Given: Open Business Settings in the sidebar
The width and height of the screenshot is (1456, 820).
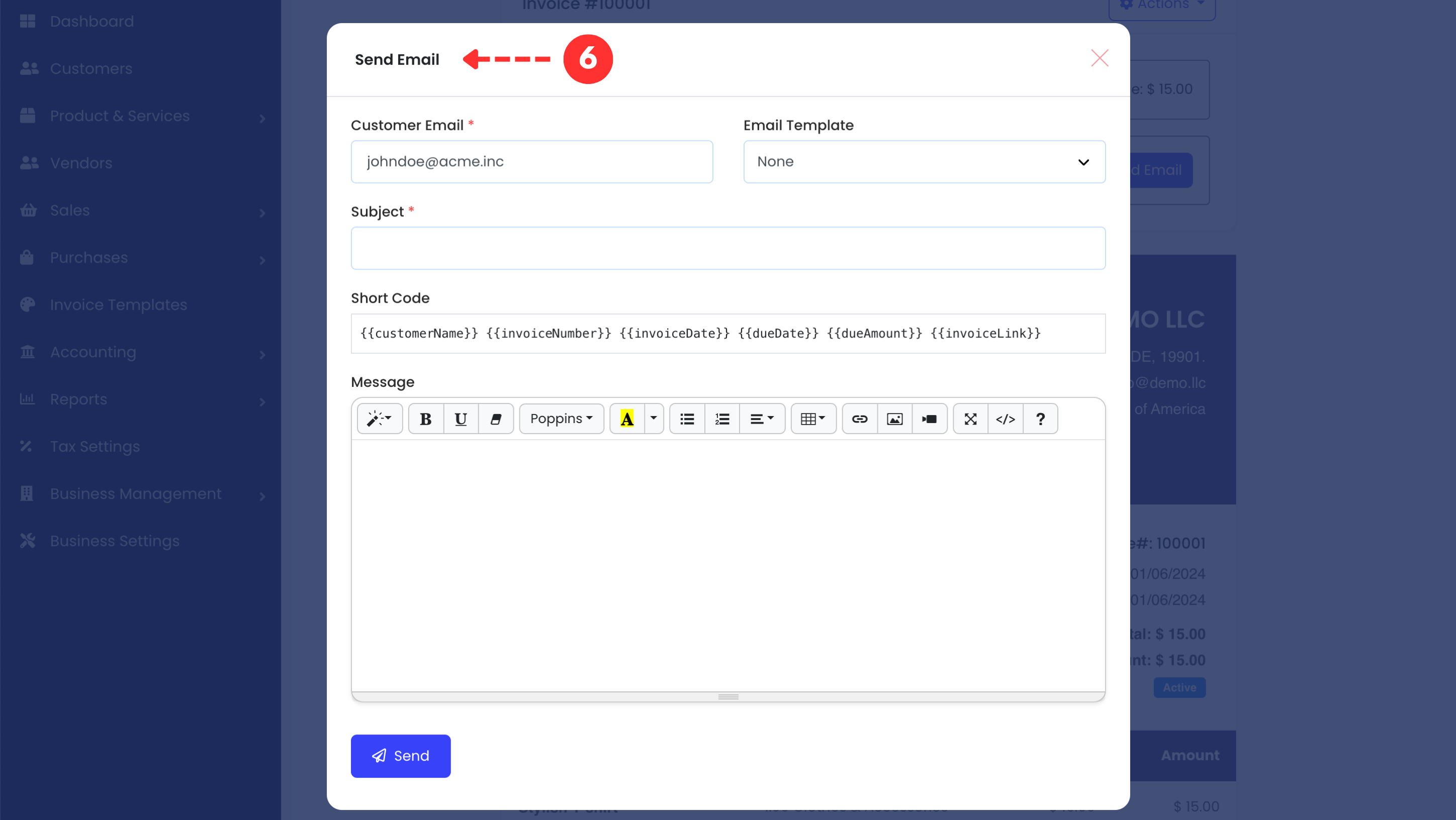Looking at the screenshot, I should click(115, 541).
